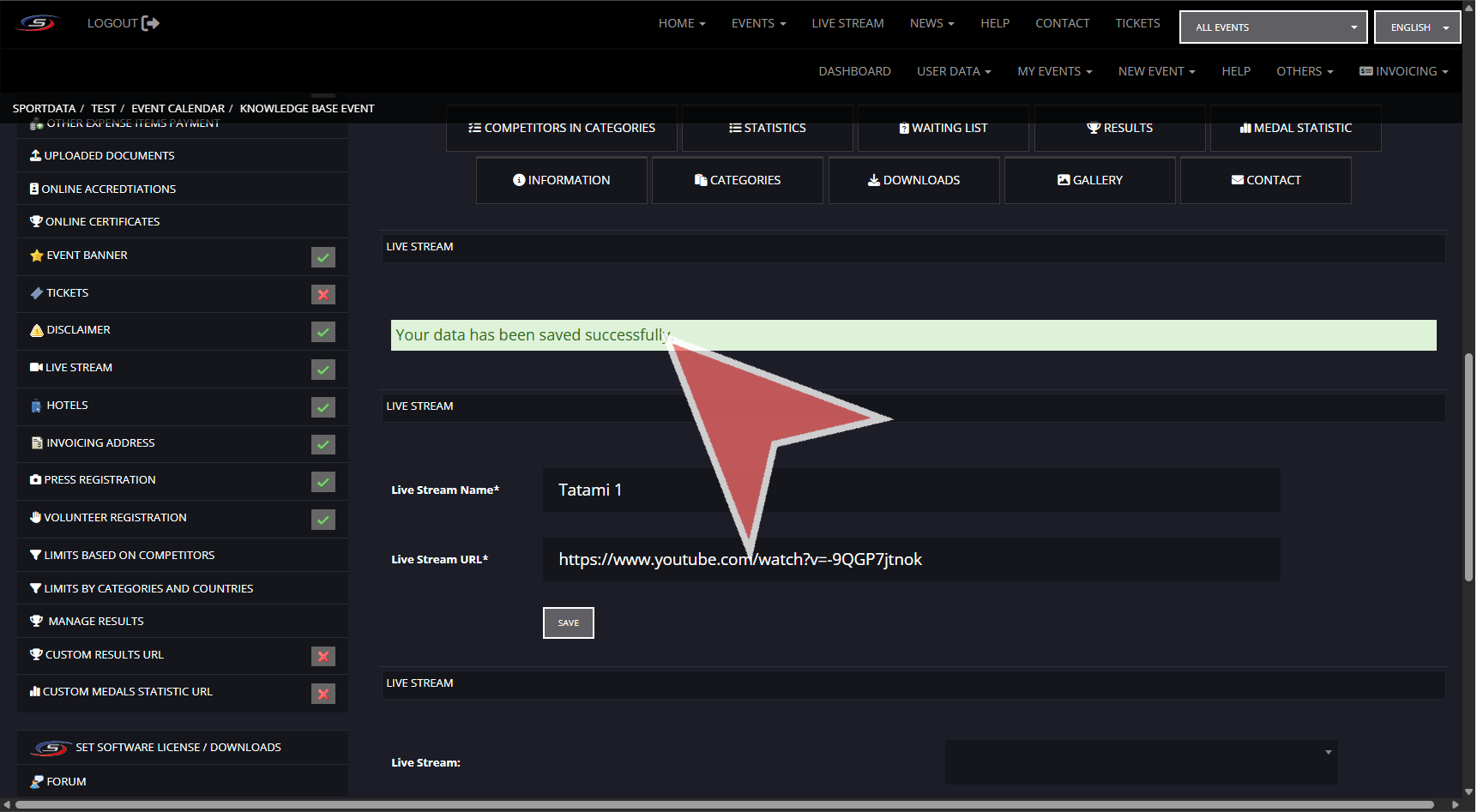Click the ticket icon in sidebar
The height and width of the screenshot is (812, 1477).
[36, 293]
